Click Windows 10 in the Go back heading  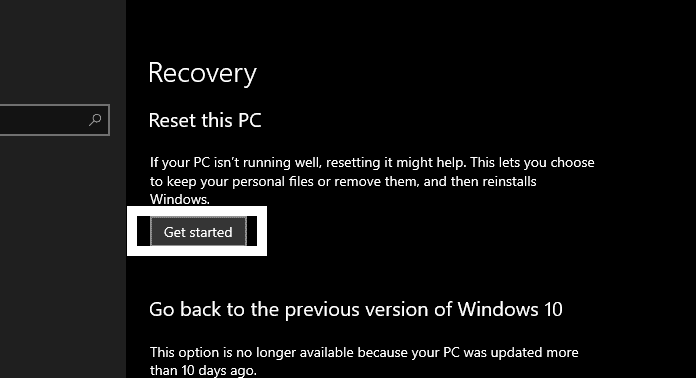510,309
